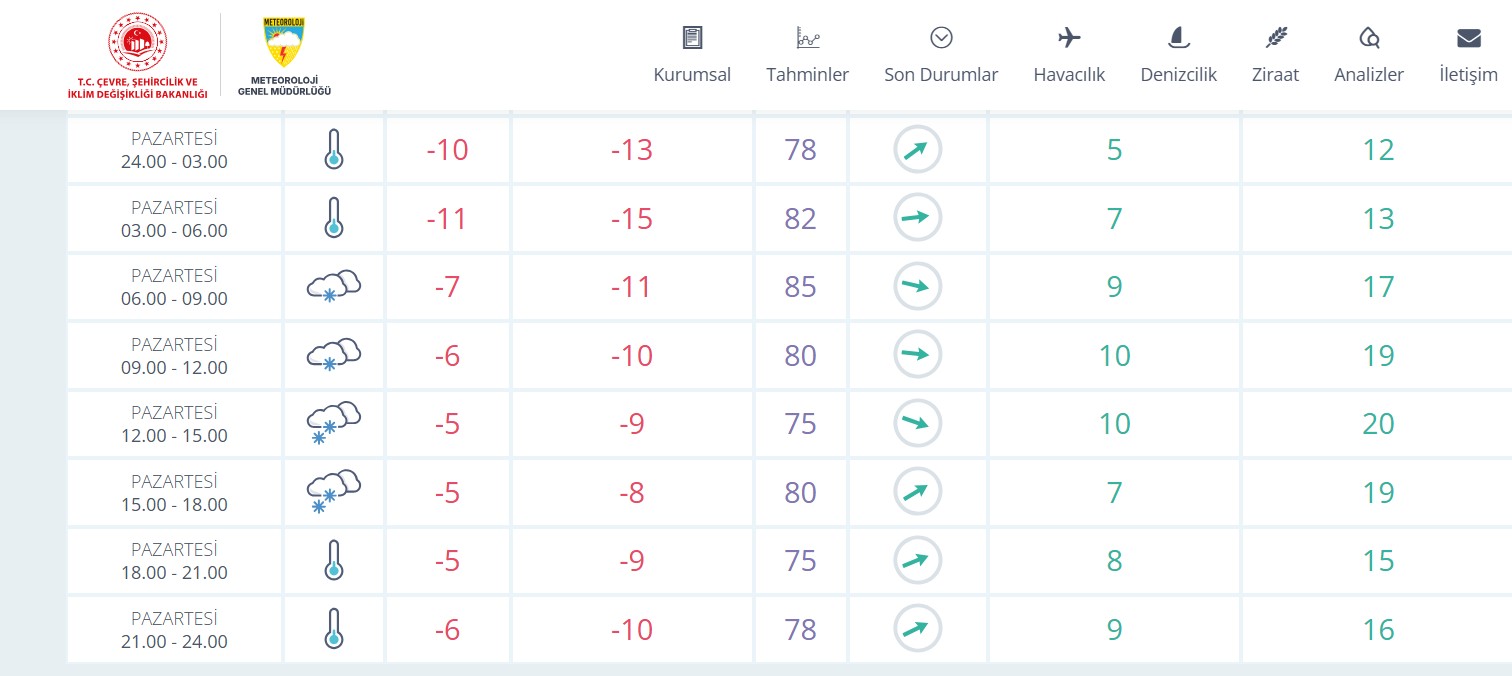
Task: Open the Son Durumlar menu
Action: [941, 75]
